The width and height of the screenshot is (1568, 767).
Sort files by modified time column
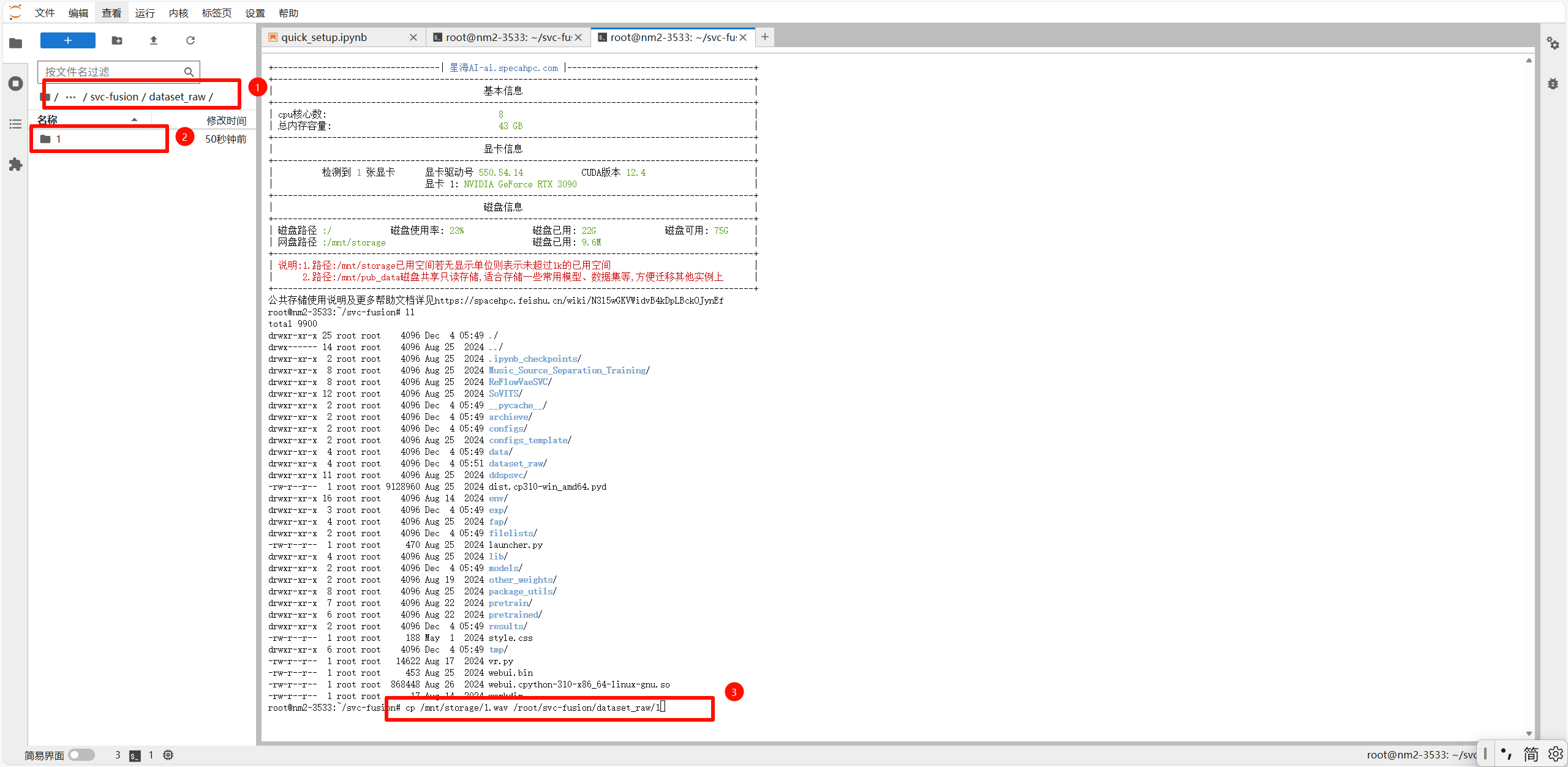tap(225, 121)
